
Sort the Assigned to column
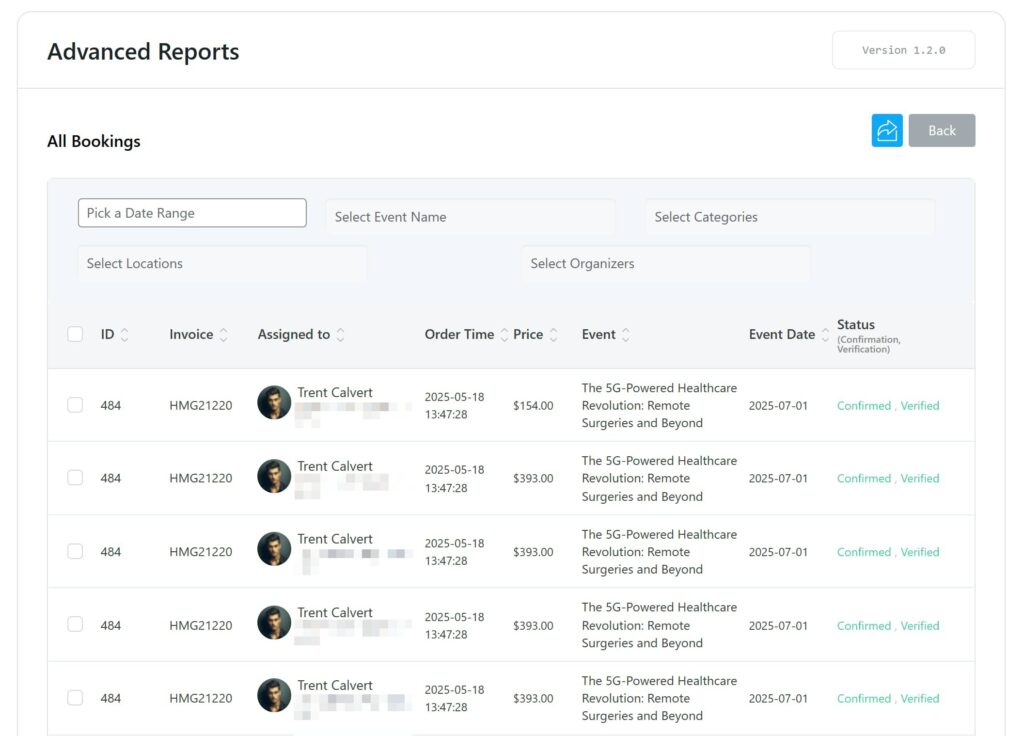pyautogui.click(x=340, y=334)
